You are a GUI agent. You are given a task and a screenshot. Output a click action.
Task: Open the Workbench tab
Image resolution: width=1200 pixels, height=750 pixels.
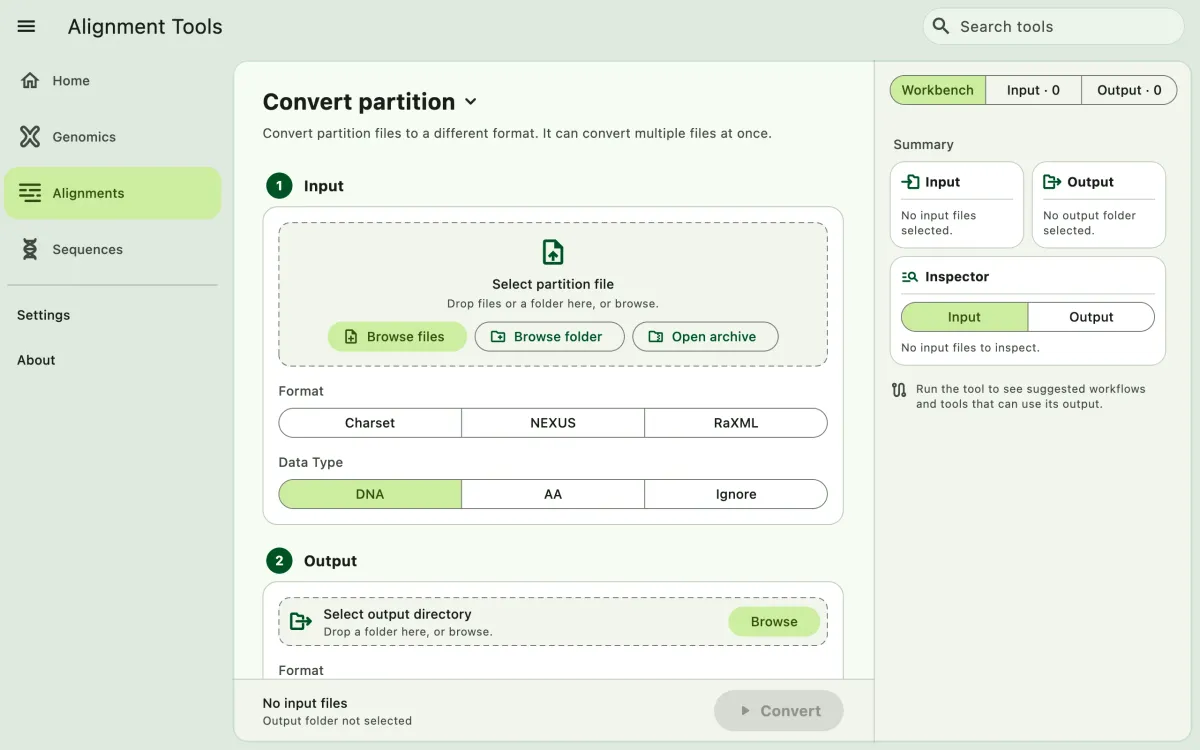[x=937, y=90]
